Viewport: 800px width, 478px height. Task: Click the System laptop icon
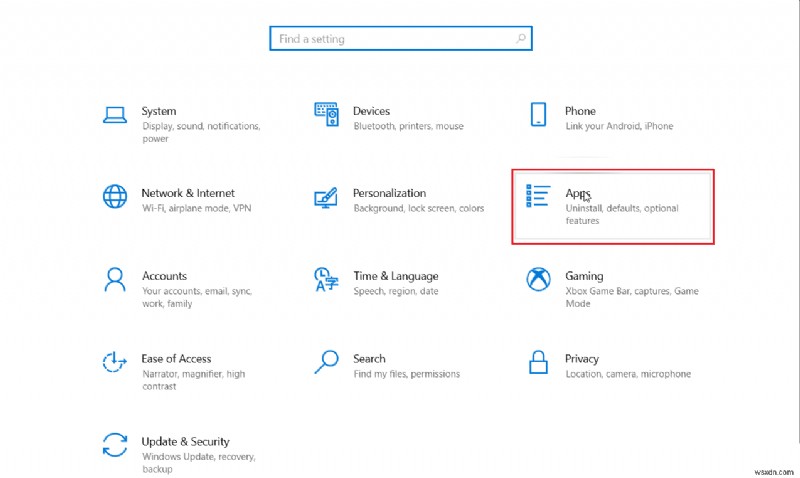tap(115, 114)
